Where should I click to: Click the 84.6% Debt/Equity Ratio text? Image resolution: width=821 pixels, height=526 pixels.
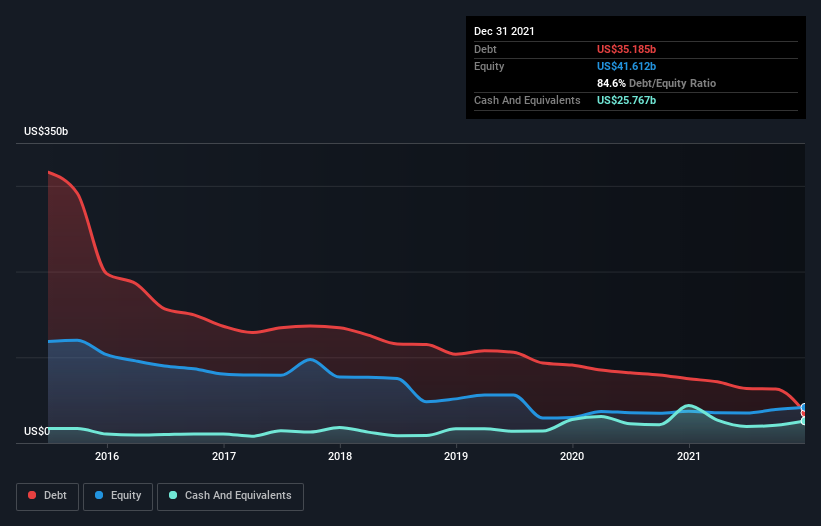(656, 83)
